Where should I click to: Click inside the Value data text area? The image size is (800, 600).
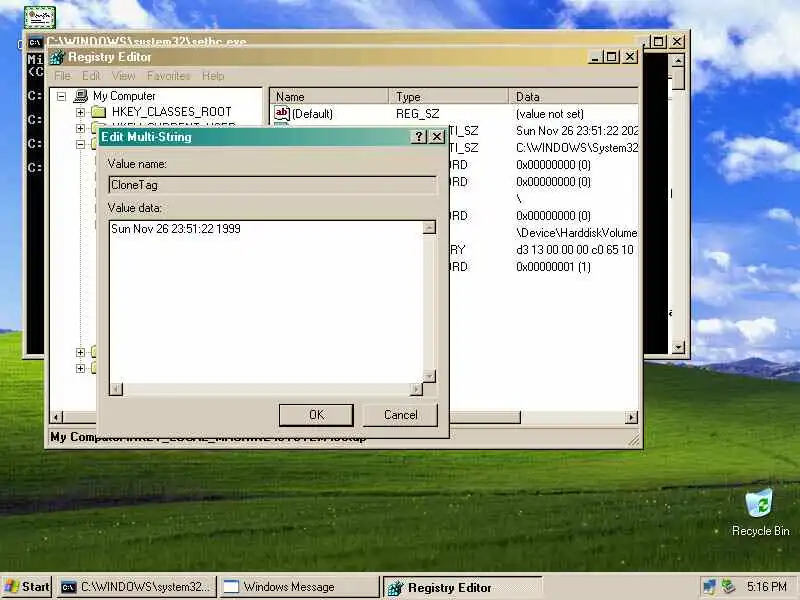tap(266, 301)
